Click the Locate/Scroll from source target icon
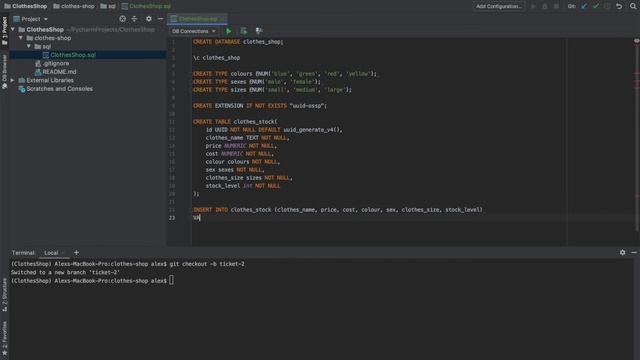The width and height of the screenshot is (640, 360). coord(122,19)
